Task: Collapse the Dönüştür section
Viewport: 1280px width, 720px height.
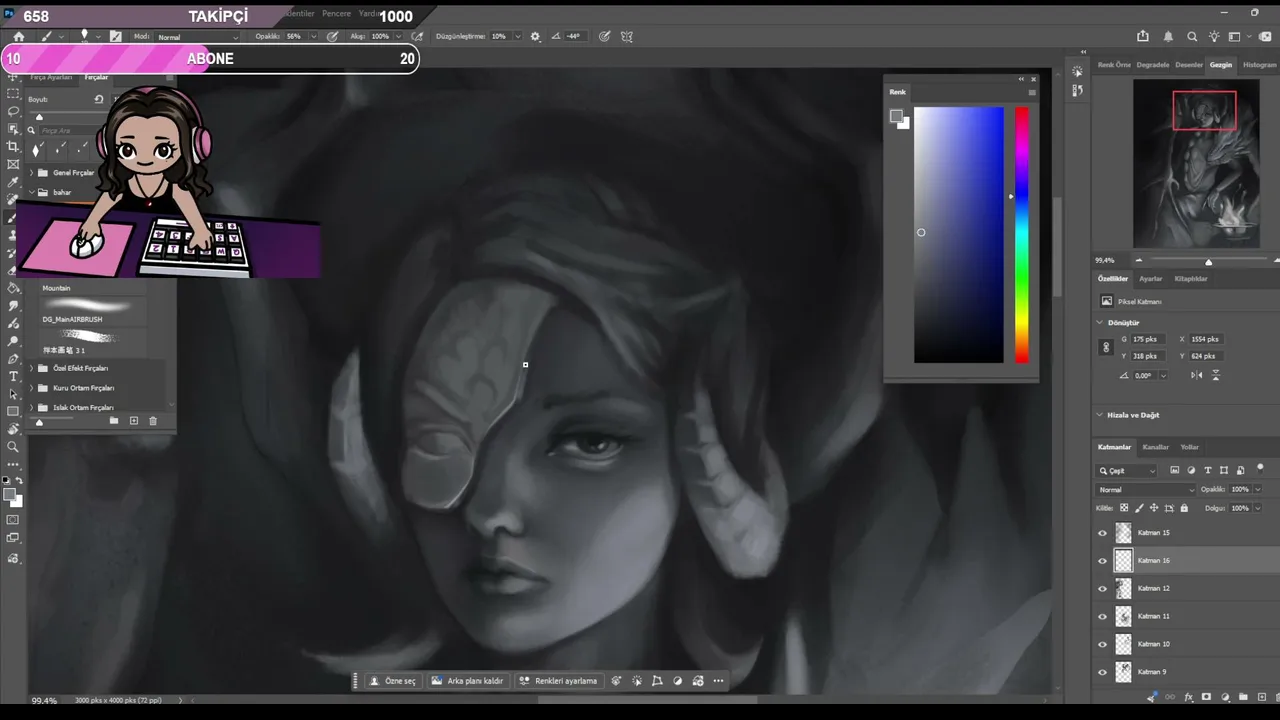Action: coord(1100,323)
